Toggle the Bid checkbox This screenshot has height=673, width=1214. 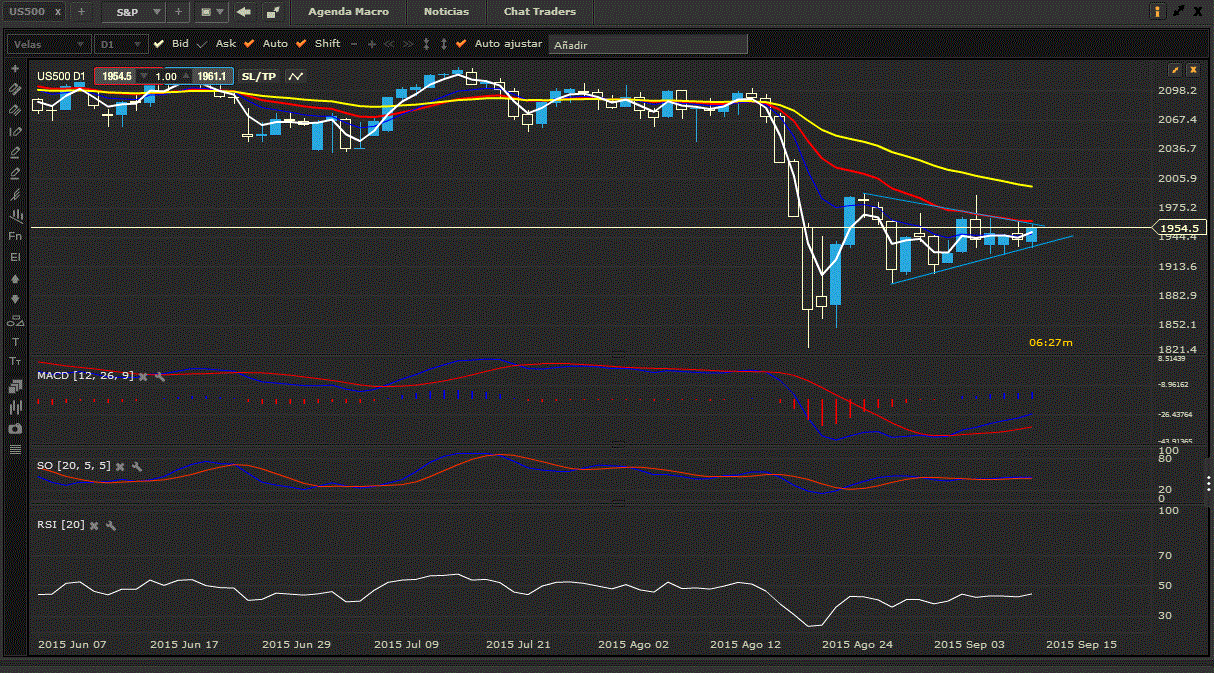point(159,44)
